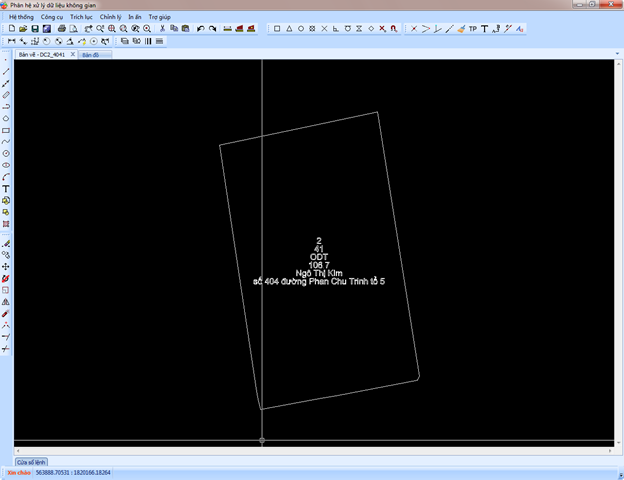Select the TP tool in top toolbar
The height and width of the screenshot is (480, 624).
point(473,29)
